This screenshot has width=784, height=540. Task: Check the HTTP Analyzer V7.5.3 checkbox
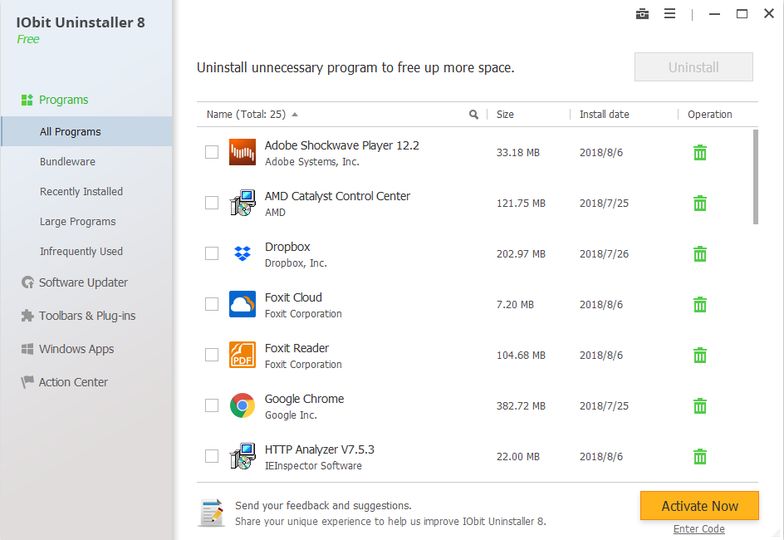pyautogui.click(x=212, y=456)
